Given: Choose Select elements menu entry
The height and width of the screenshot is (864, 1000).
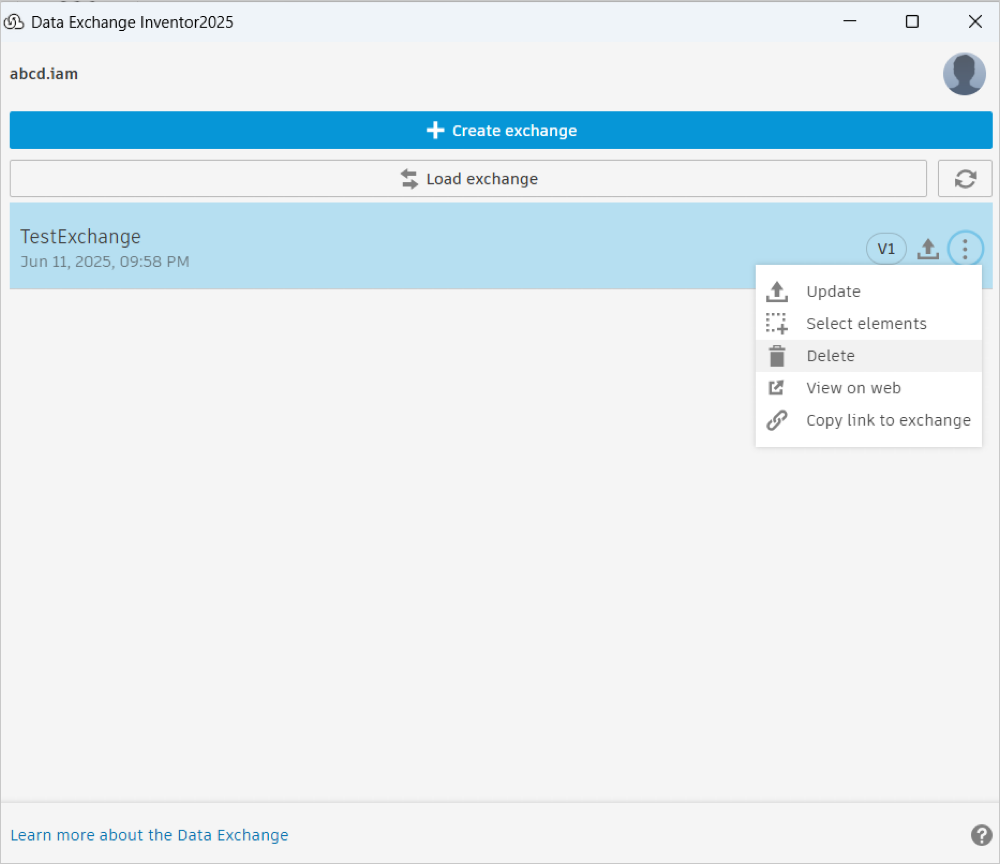Looking at the screenshot, I should [866, 324].
